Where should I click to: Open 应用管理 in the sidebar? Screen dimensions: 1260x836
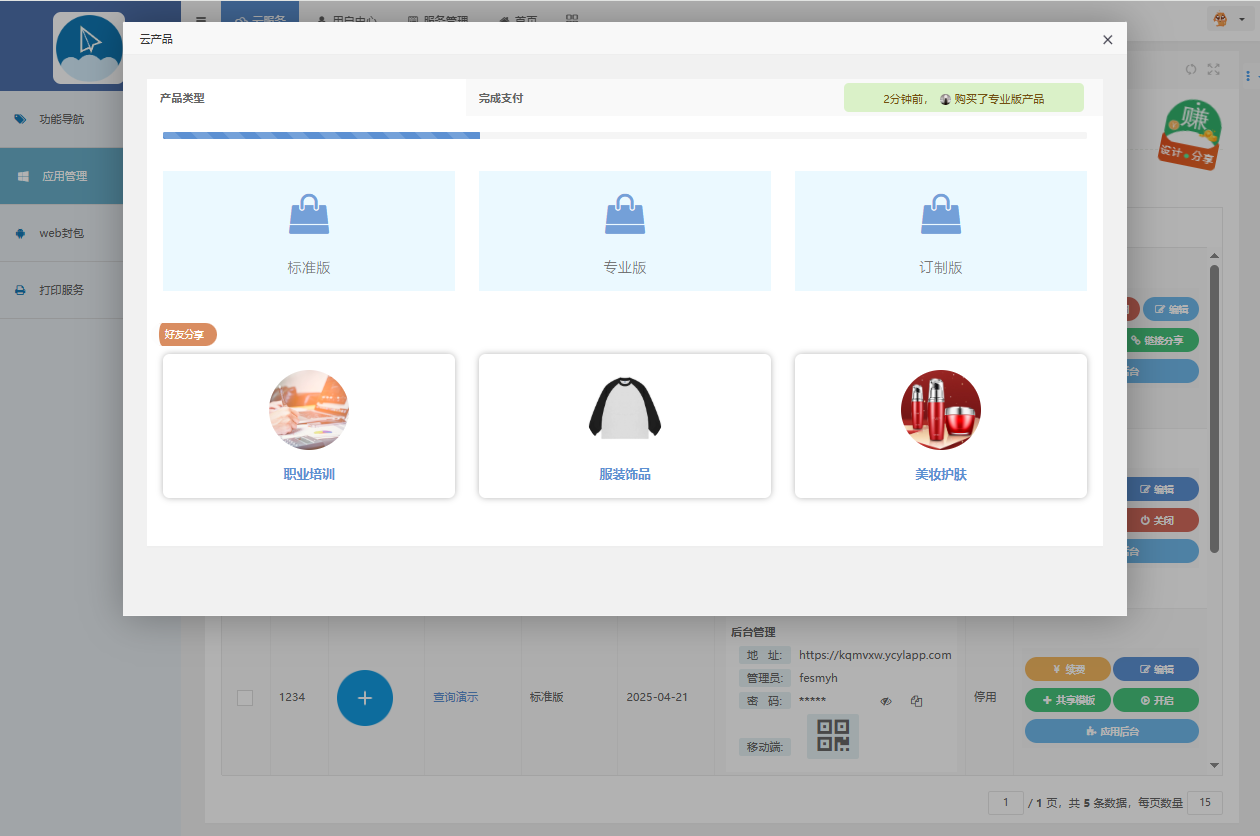point(62,176)
